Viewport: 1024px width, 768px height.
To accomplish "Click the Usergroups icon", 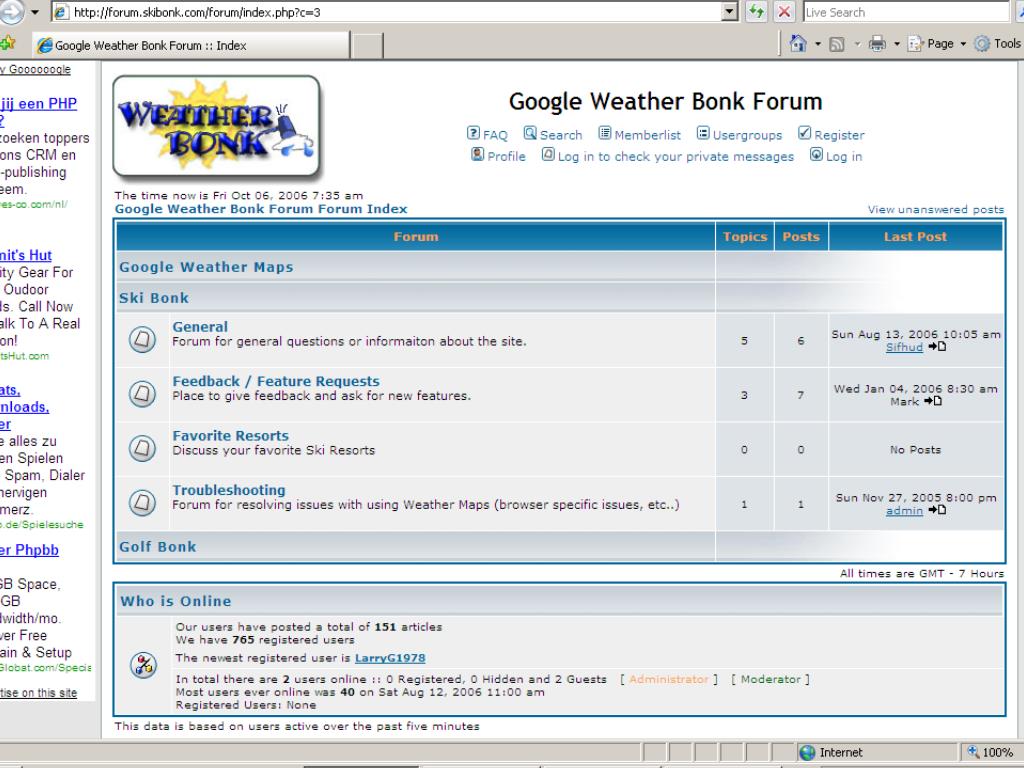I will pyautogui.click(x=703, y=133).
